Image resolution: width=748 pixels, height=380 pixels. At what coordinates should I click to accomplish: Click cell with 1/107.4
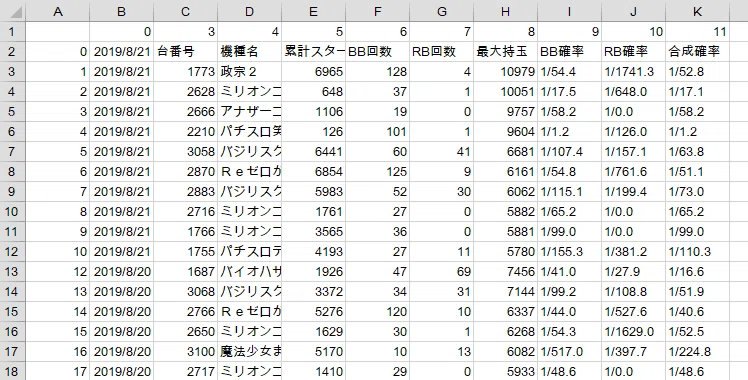(569, 152)
